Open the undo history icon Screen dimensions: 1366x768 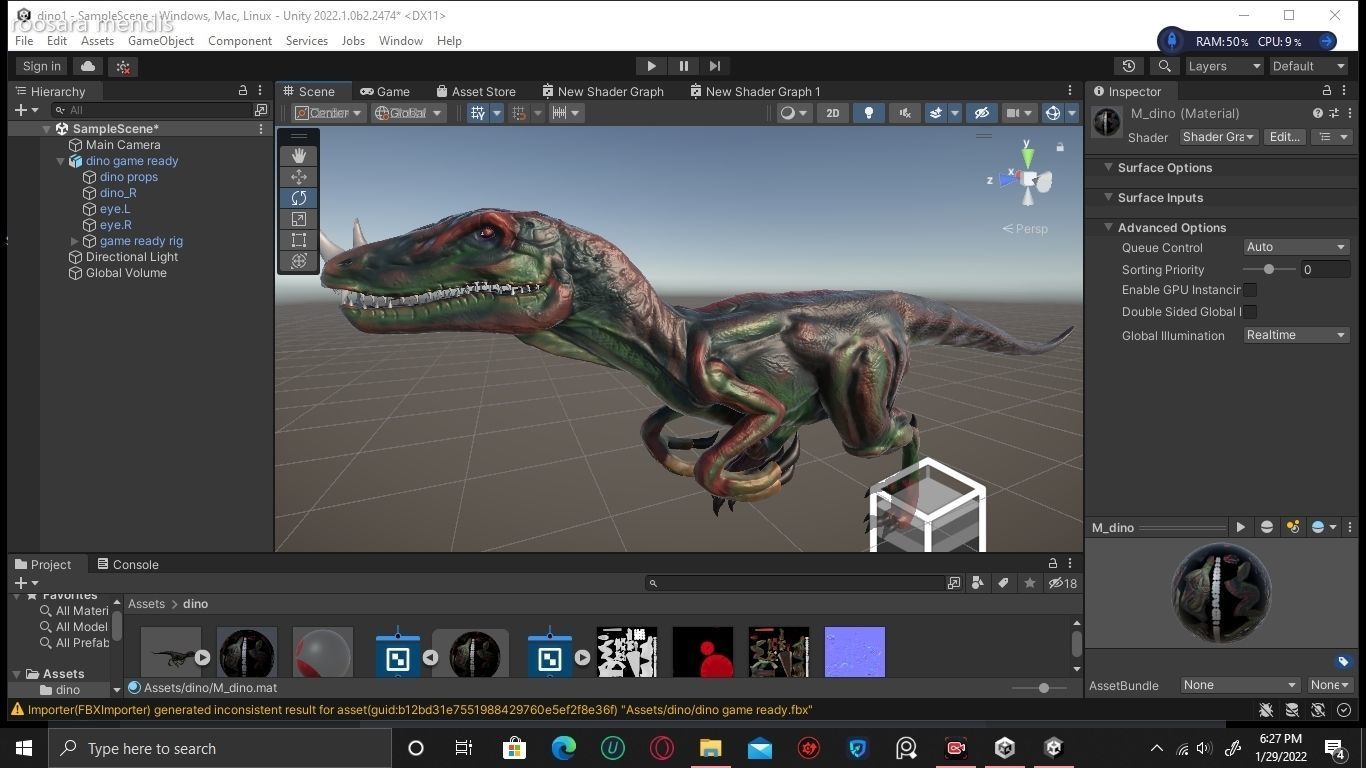click(x=1129, y=66)
